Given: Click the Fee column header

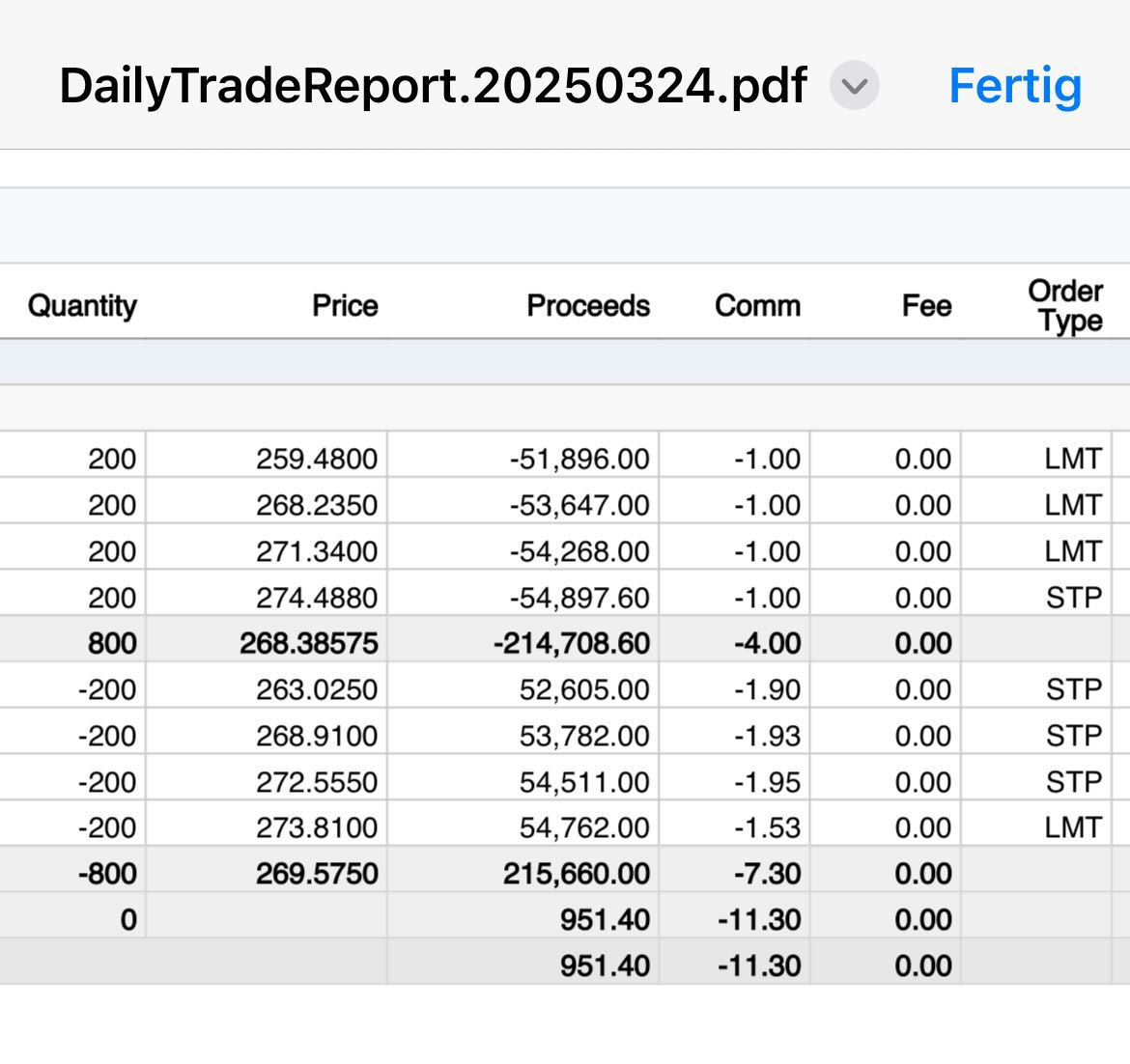Looking at the screenshot, I should (926, 306).
